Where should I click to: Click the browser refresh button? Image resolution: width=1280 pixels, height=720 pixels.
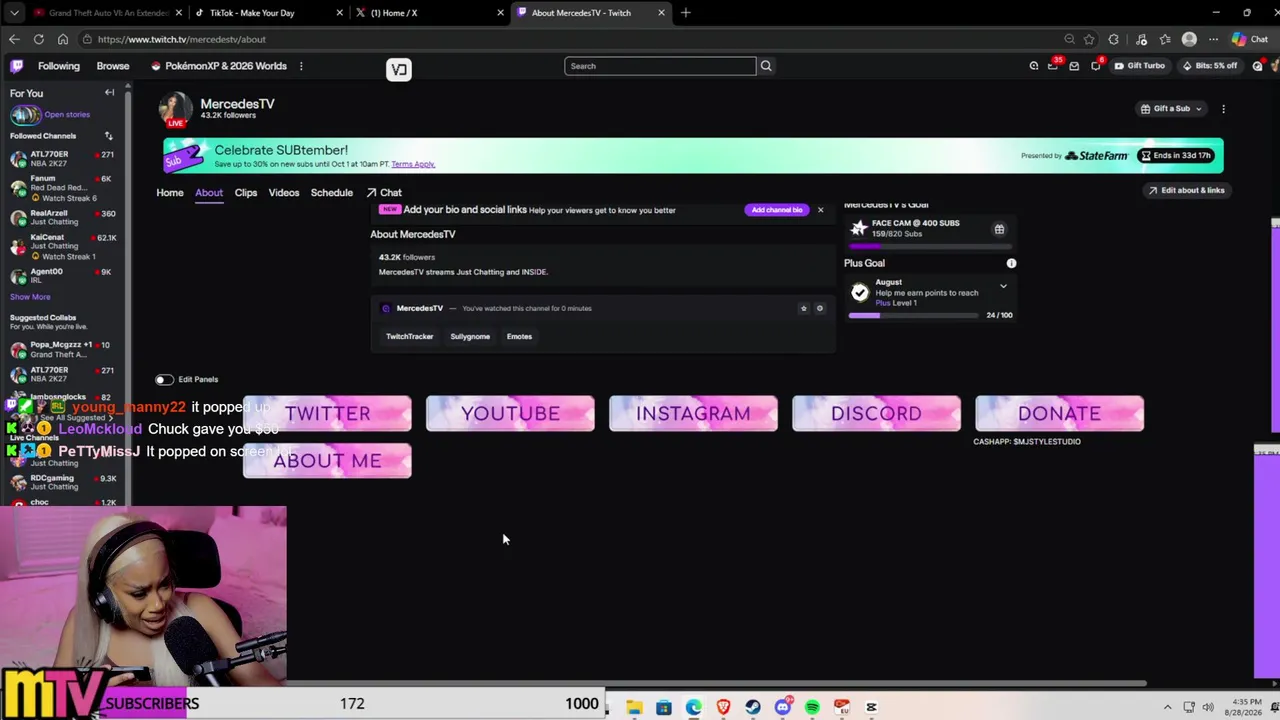pos(39,39)
